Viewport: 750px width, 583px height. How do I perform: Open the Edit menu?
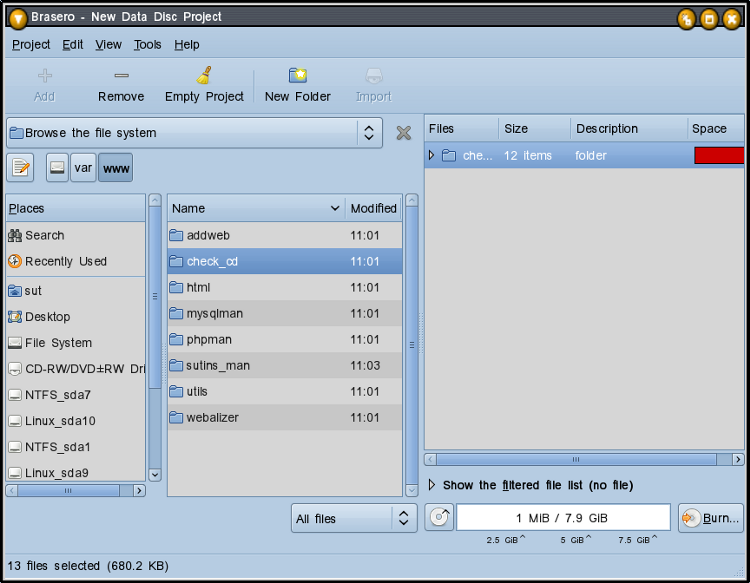[73, 44]
